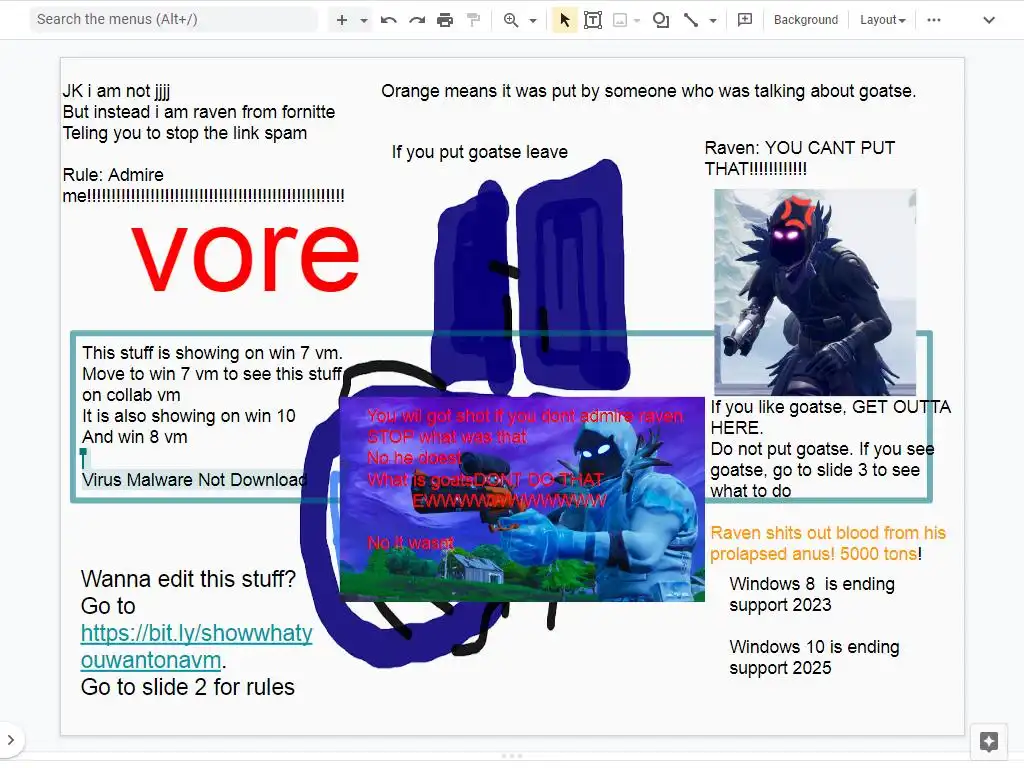
Task: Expand the Line type dropdown arrow
Action: coord(712,20)
